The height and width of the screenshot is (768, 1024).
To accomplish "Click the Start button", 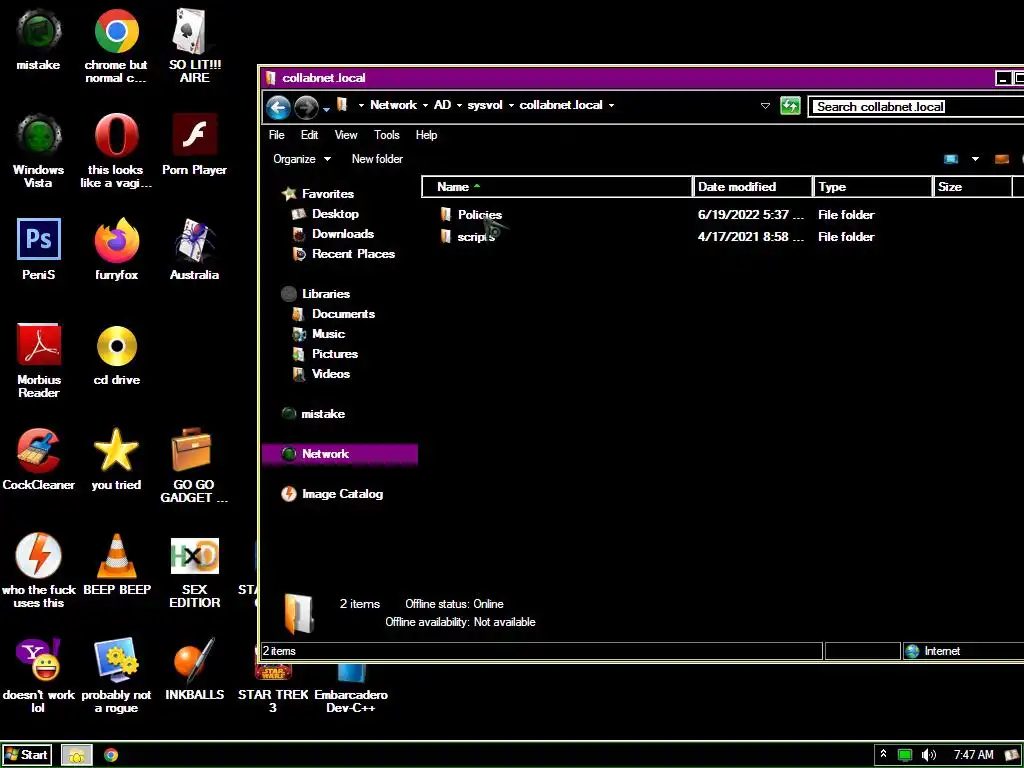I will click(27, 755).
